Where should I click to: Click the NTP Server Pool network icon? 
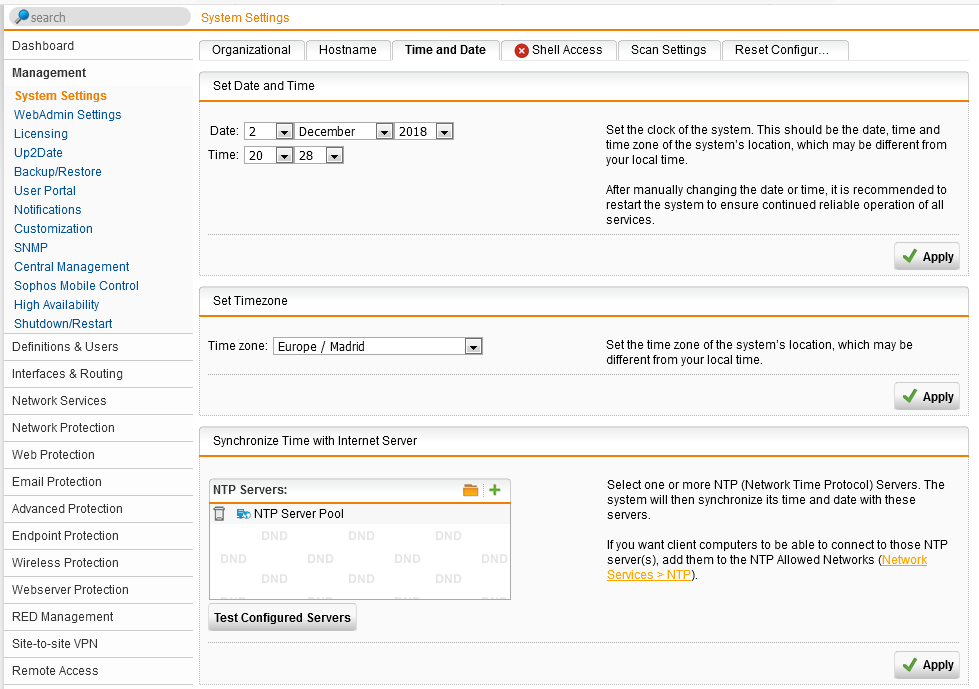pos(243,514)
